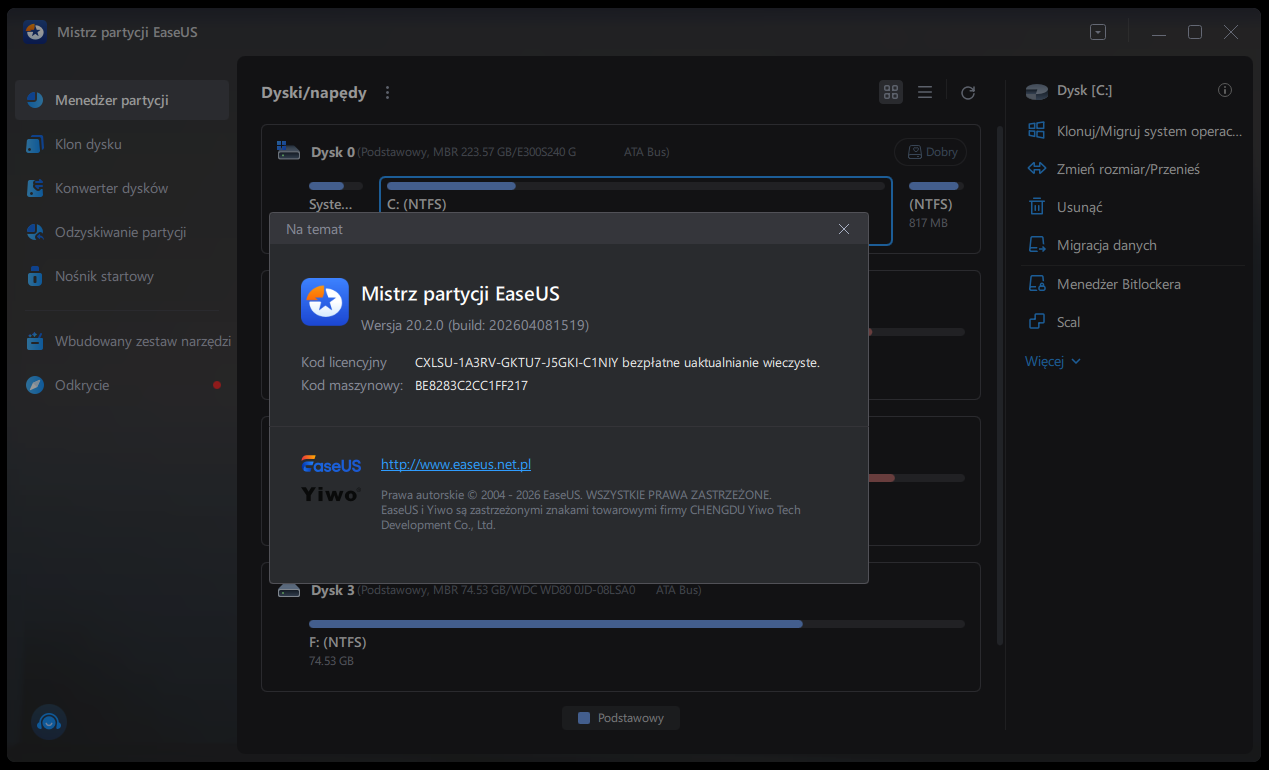The width and height of the screenshot is (1269, 770).
Task: Click the resize arrows icon
Action: pos(1037,169)
